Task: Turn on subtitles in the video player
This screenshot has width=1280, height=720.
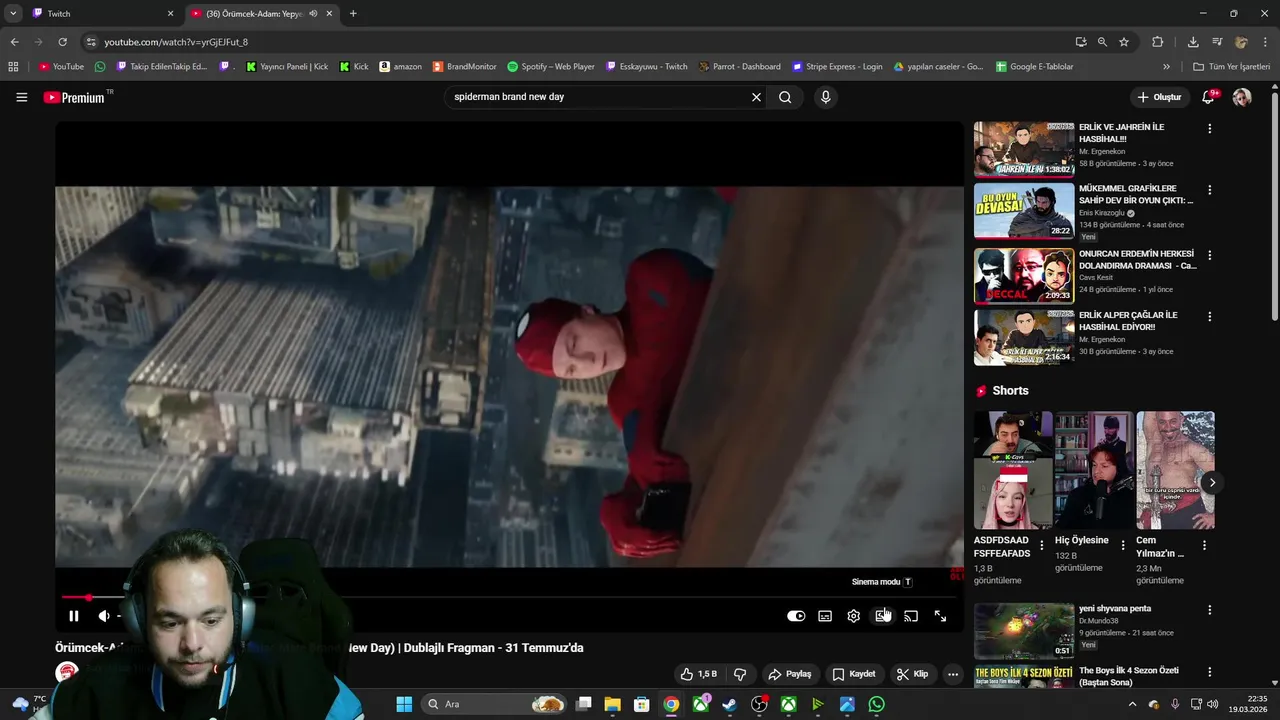Action: coord(825,616)
